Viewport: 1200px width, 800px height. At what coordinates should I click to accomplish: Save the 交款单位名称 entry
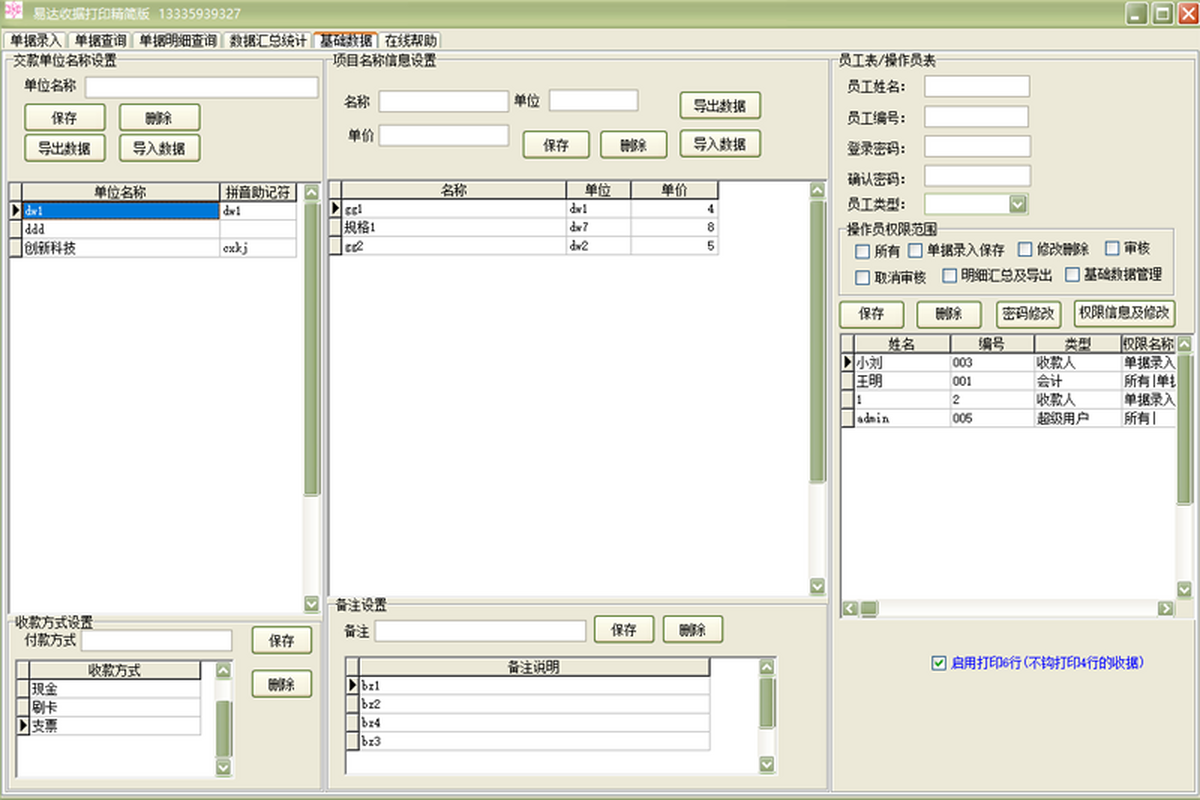point(65,118)
